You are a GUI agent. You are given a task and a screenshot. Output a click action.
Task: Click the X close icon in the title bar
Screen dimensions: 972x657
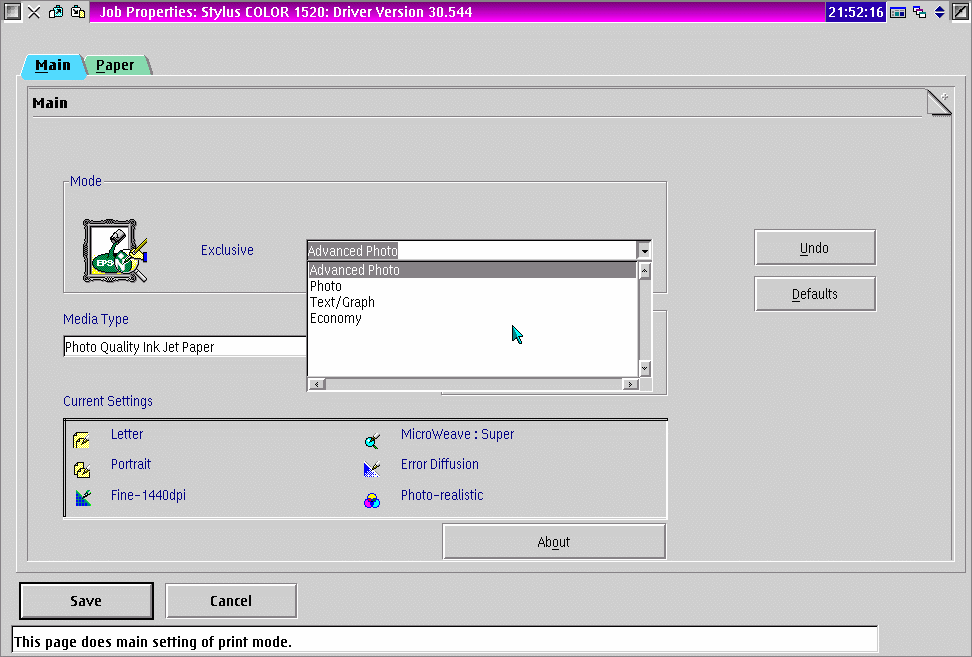pyautogui.click(x=34, y=12)
